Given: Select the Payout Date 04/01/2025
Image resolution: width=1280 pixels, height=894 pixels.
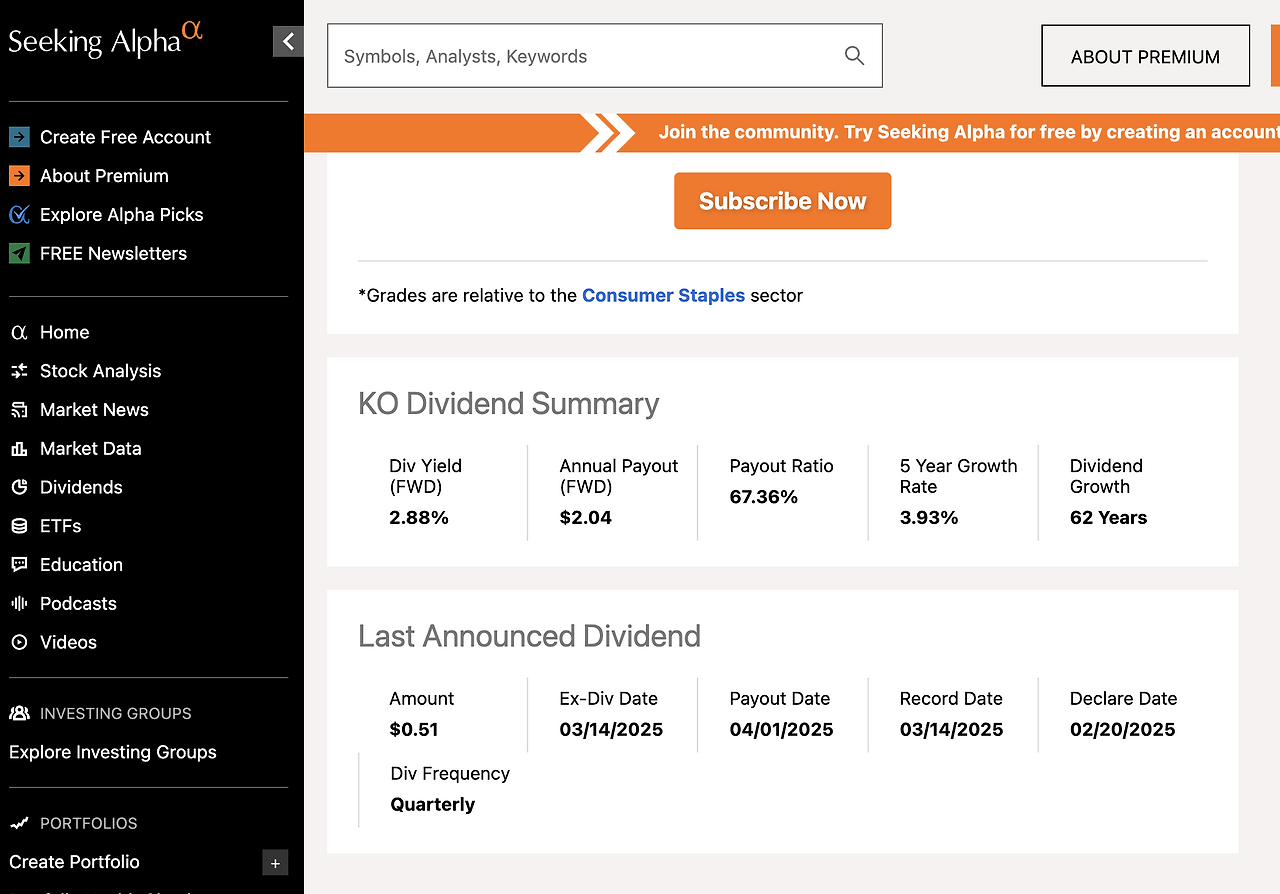Looking at the screenshot, I should coord(781,729).
